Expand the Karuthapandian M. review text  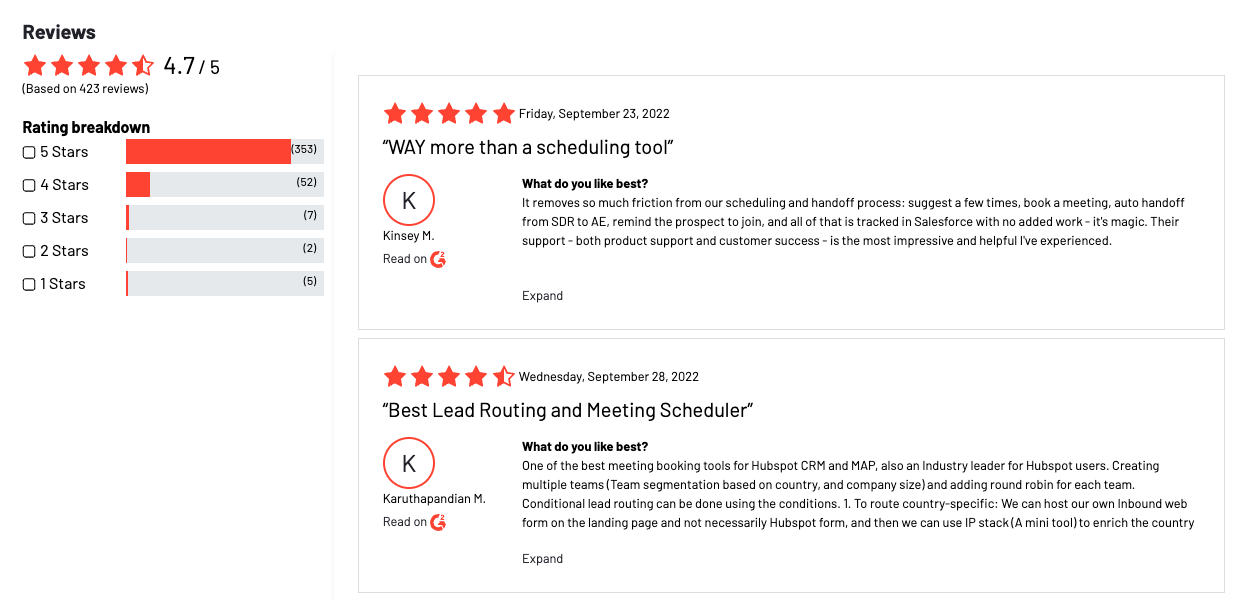click(542, 559)
